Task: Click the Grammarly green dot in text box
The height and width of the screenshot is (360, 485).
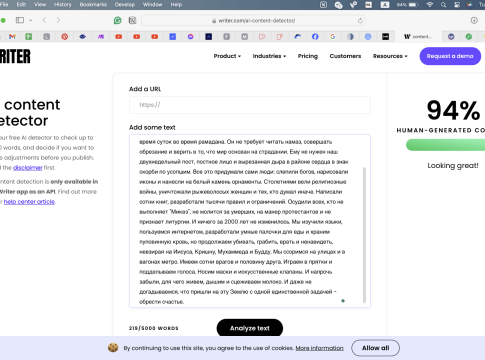Action: pyautogui.click(x=343, y=301)
